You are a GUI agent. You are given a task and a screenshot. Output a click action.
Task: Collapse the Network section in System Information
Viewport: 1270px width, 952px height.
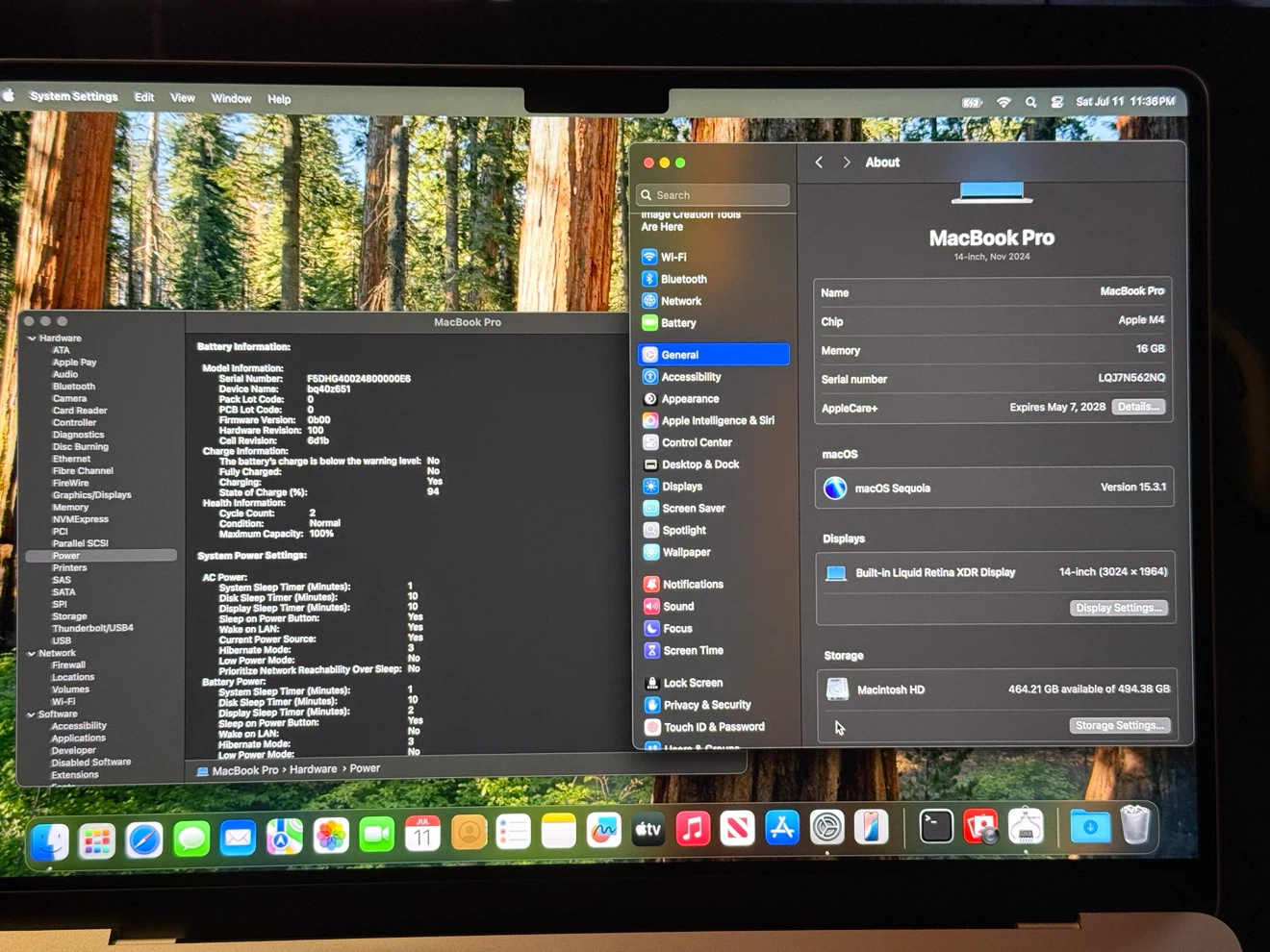(31, 653)
